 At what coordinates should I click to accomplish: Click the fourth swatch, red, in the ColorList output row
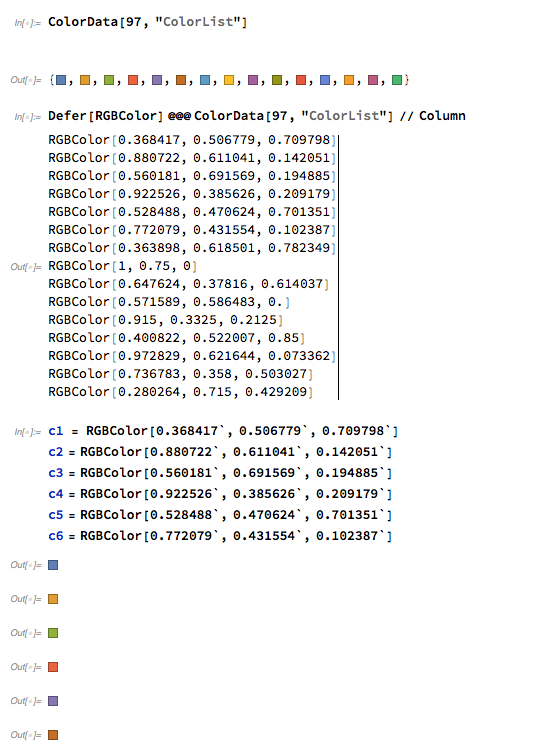point(133,80)
